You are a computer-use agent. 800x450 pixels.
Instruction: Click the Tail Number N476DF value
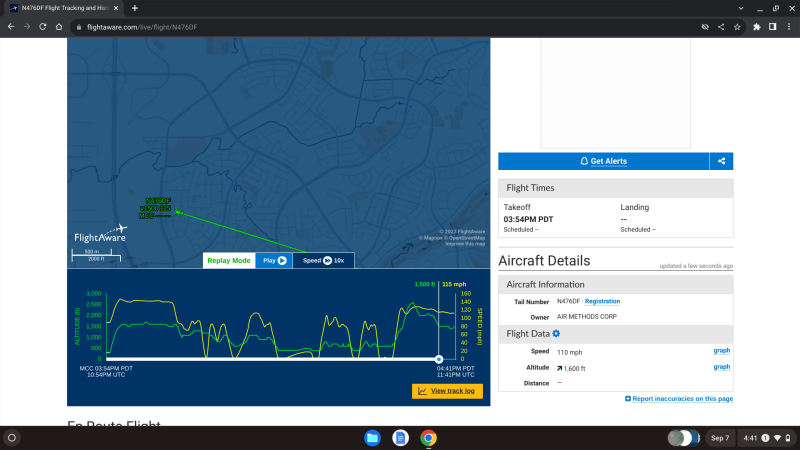click(568, 302)
